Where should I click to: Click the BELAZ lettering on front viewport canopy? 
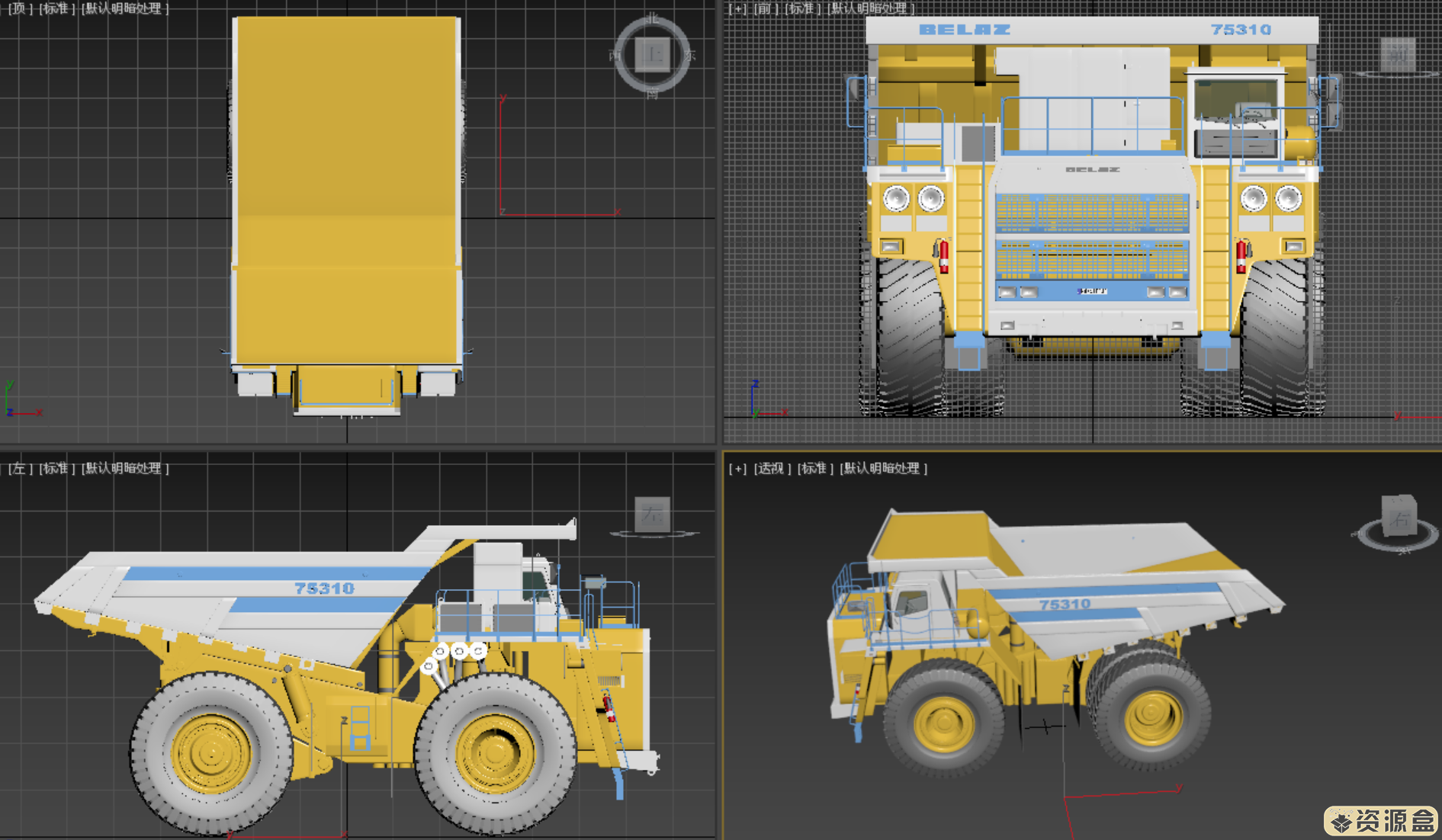(965, 30)
